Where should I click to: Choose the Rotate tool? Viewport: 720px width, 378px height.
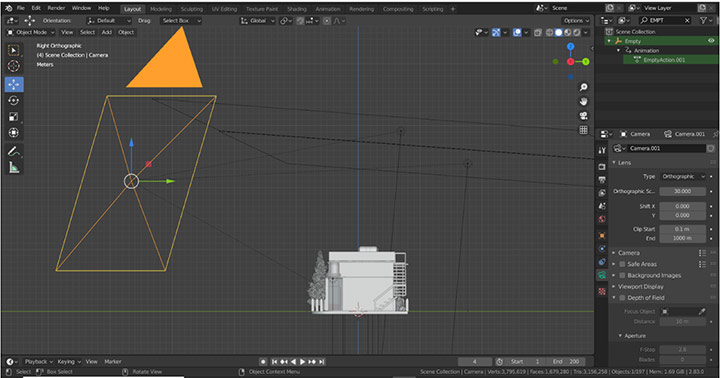pyautogui.click(x=14, y=101)
